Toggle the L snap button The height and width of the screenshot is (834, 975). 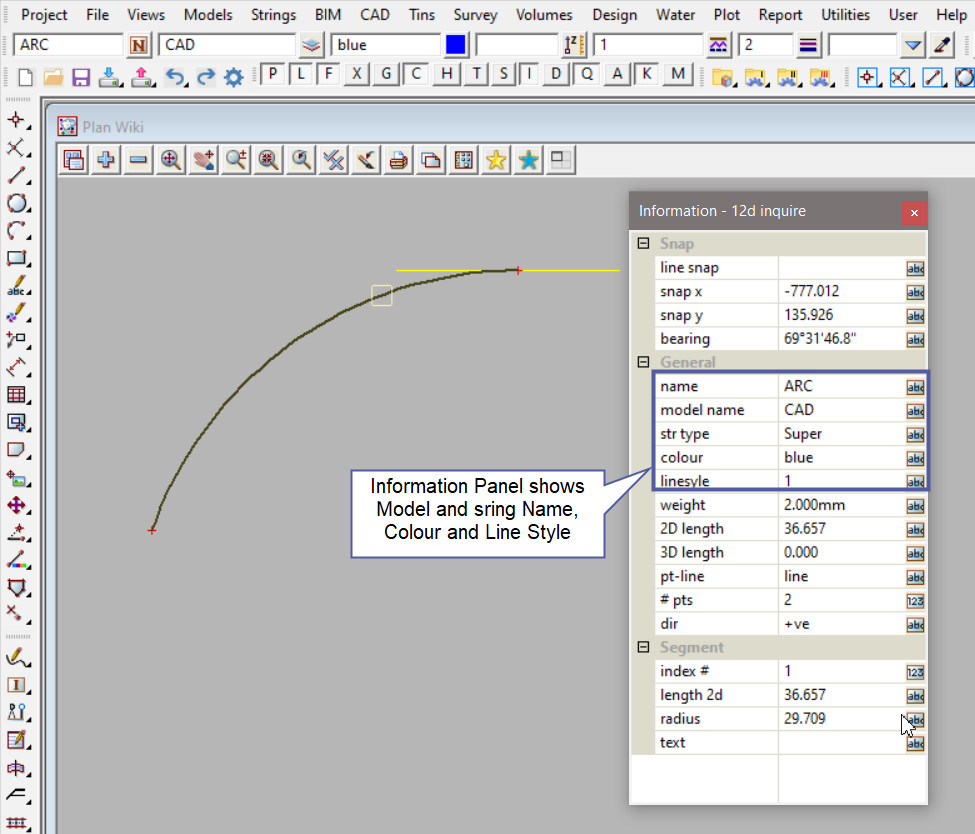(x=301, y=74)
